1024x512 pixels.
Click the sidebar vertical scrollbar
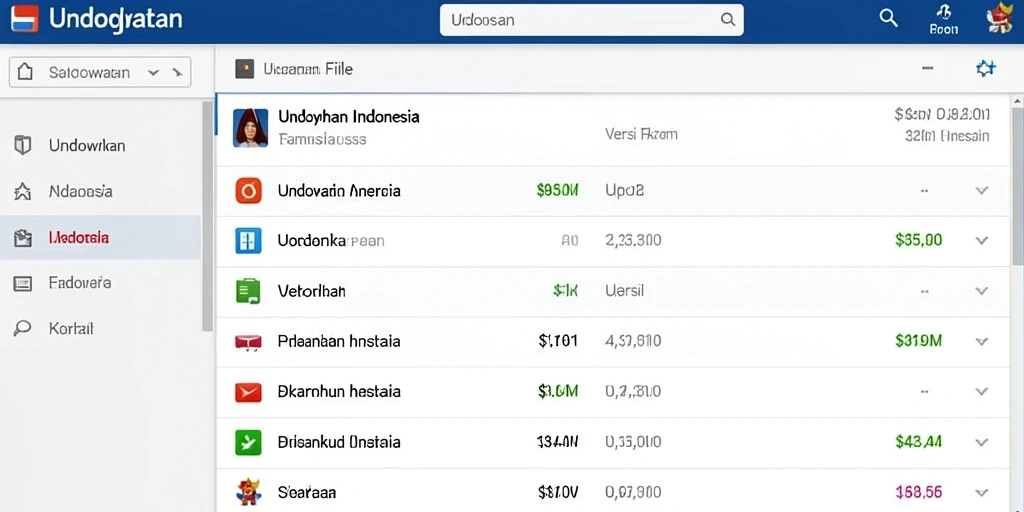pyautogui.click(x=208, y=216)
